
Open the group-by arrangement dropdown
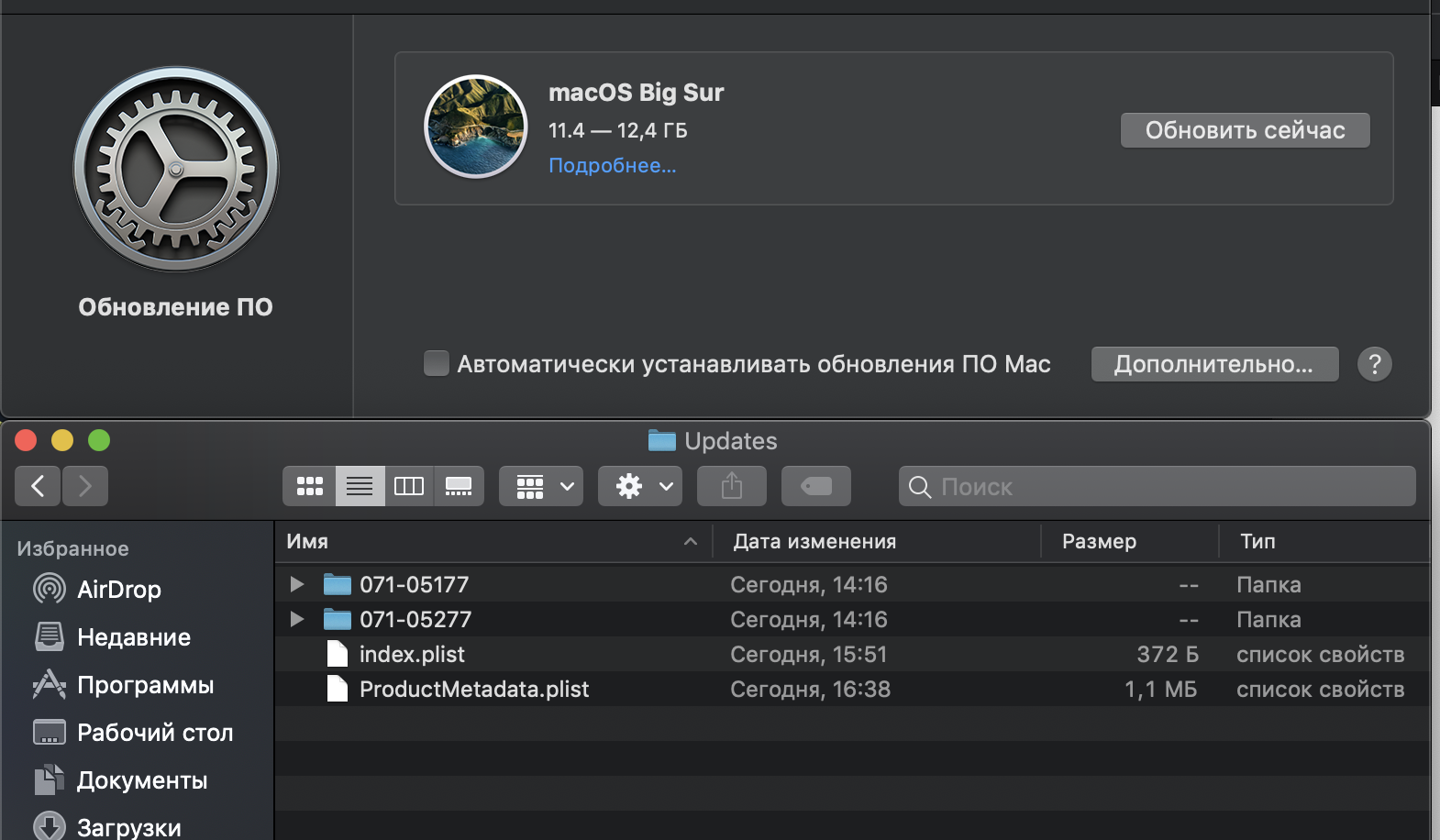click(x=541, y=486)
